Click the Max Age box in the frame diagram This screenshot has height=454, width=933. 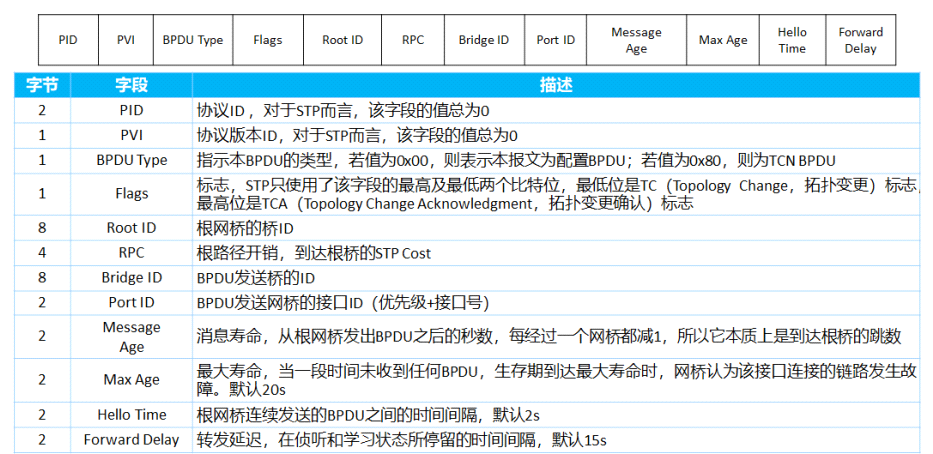coord(723,40)
